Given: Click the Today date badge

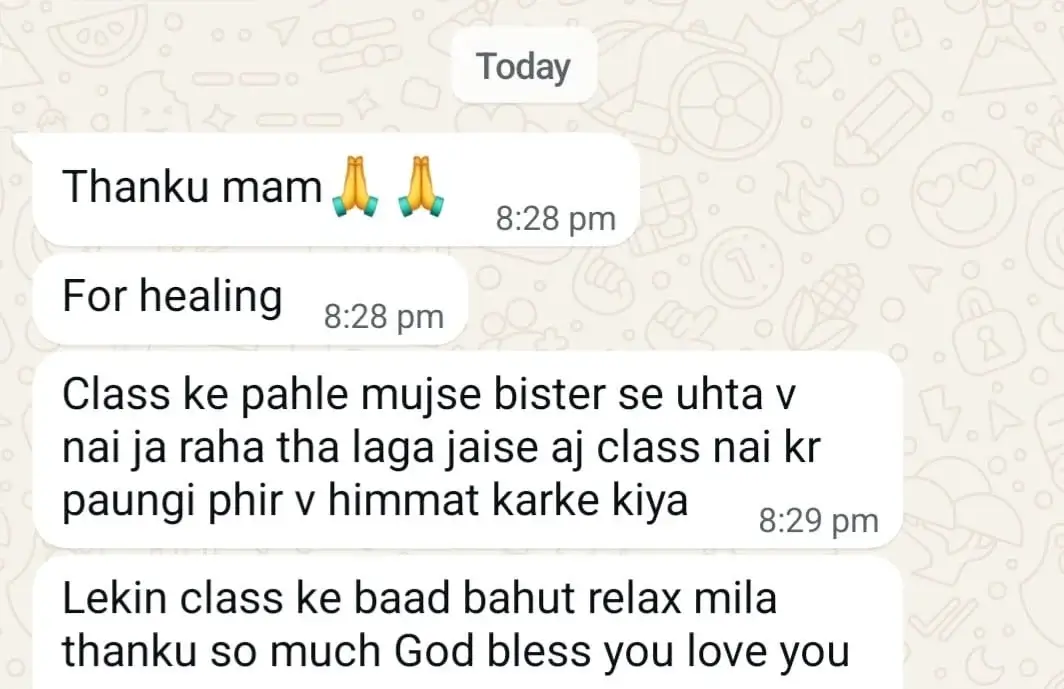Looking at the screenshot, I should point(524,67).
